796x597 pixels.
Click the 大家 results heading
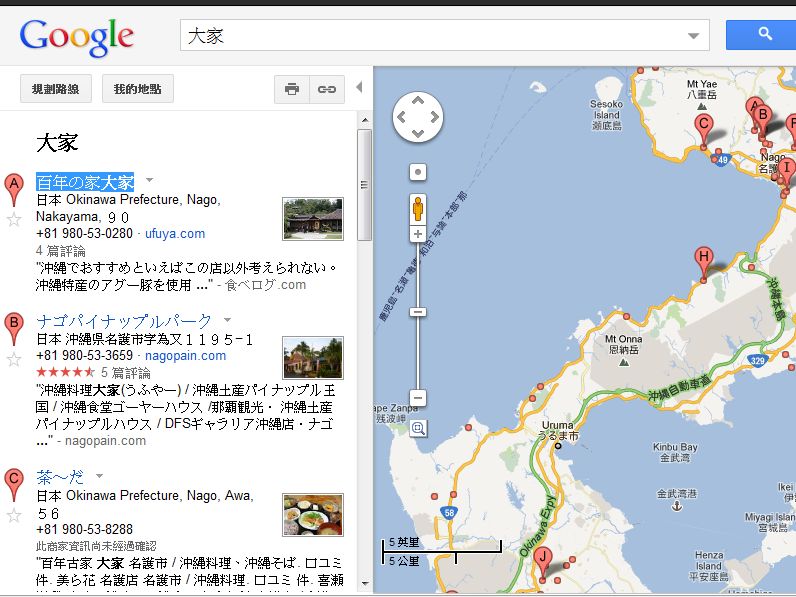click(57, 143)
